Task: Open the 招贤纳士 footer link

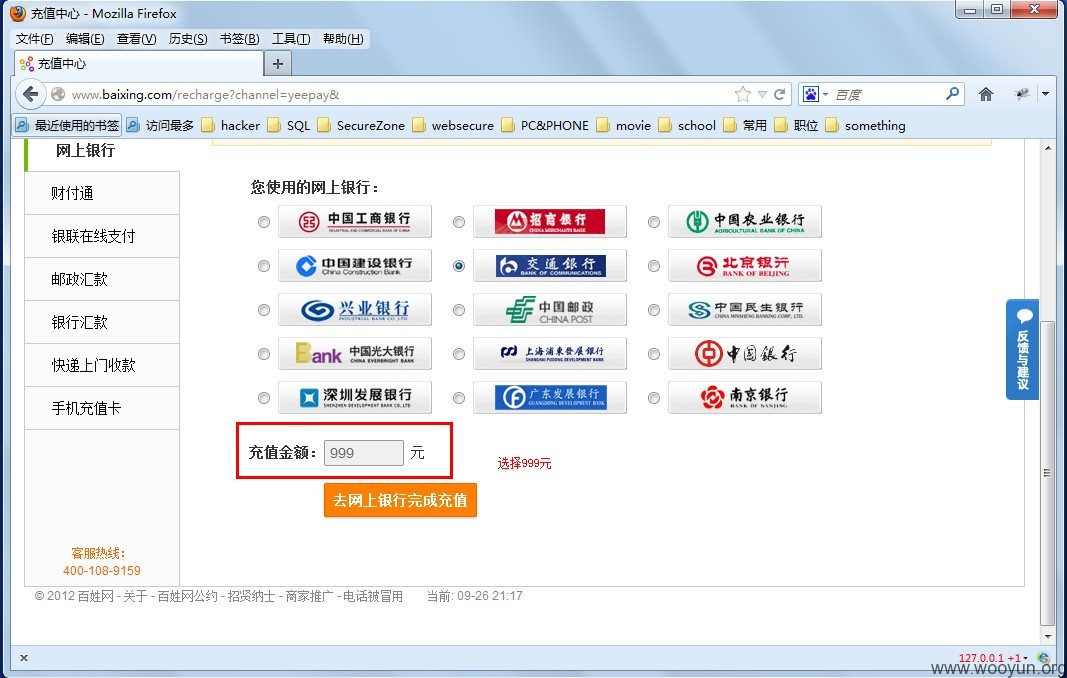Action: pos(251,596)
